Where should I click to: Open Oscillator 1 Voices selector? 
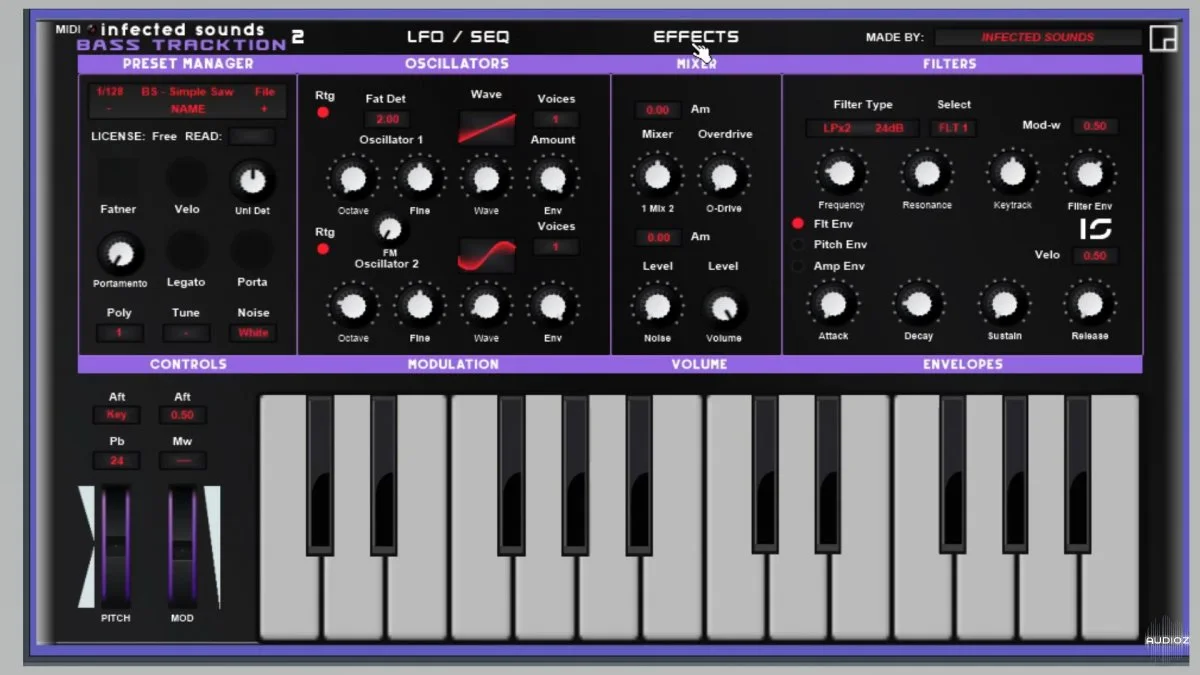pos(556,119)
